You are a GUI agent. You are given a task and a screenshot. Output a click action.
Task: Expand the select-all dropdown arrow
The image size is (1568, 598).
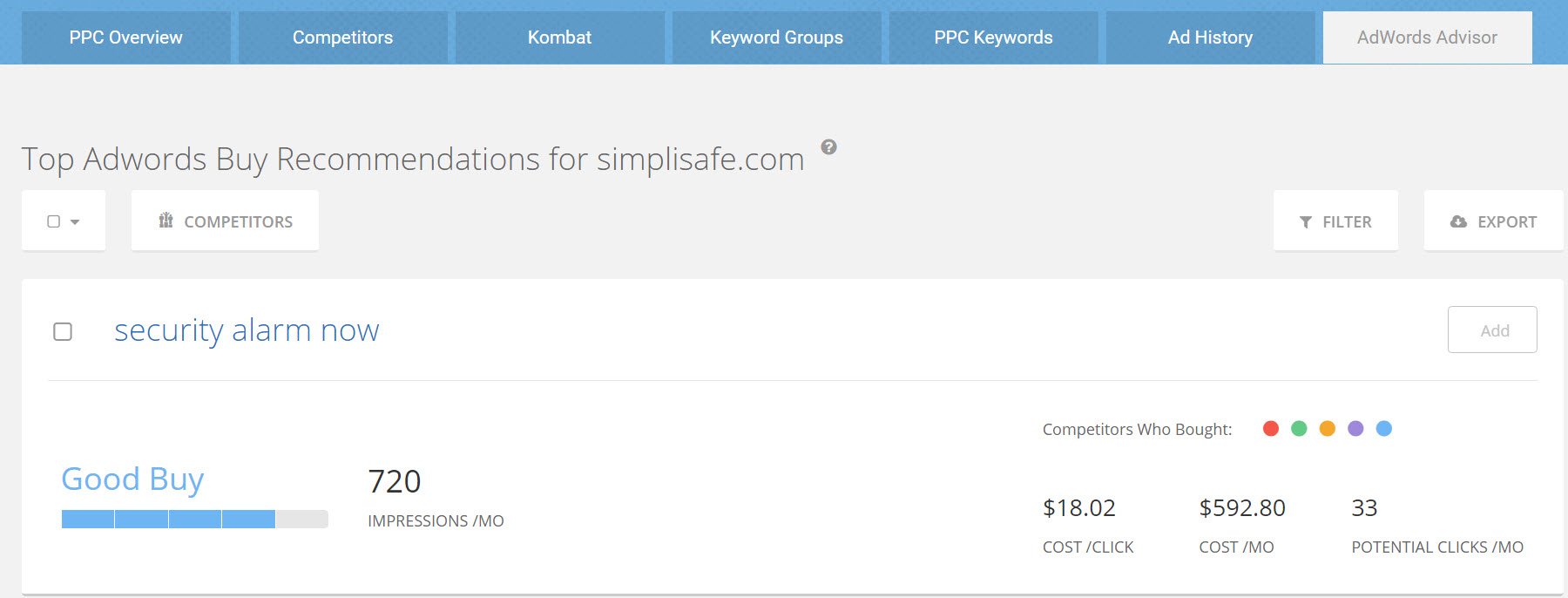point(75,222)
